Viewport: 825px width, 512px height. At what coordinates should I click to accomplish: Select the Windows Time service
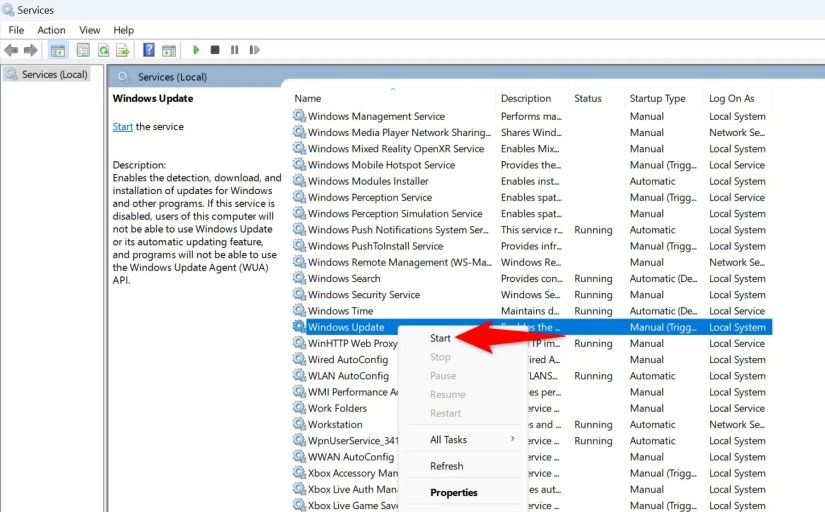(x=532, y=311)
